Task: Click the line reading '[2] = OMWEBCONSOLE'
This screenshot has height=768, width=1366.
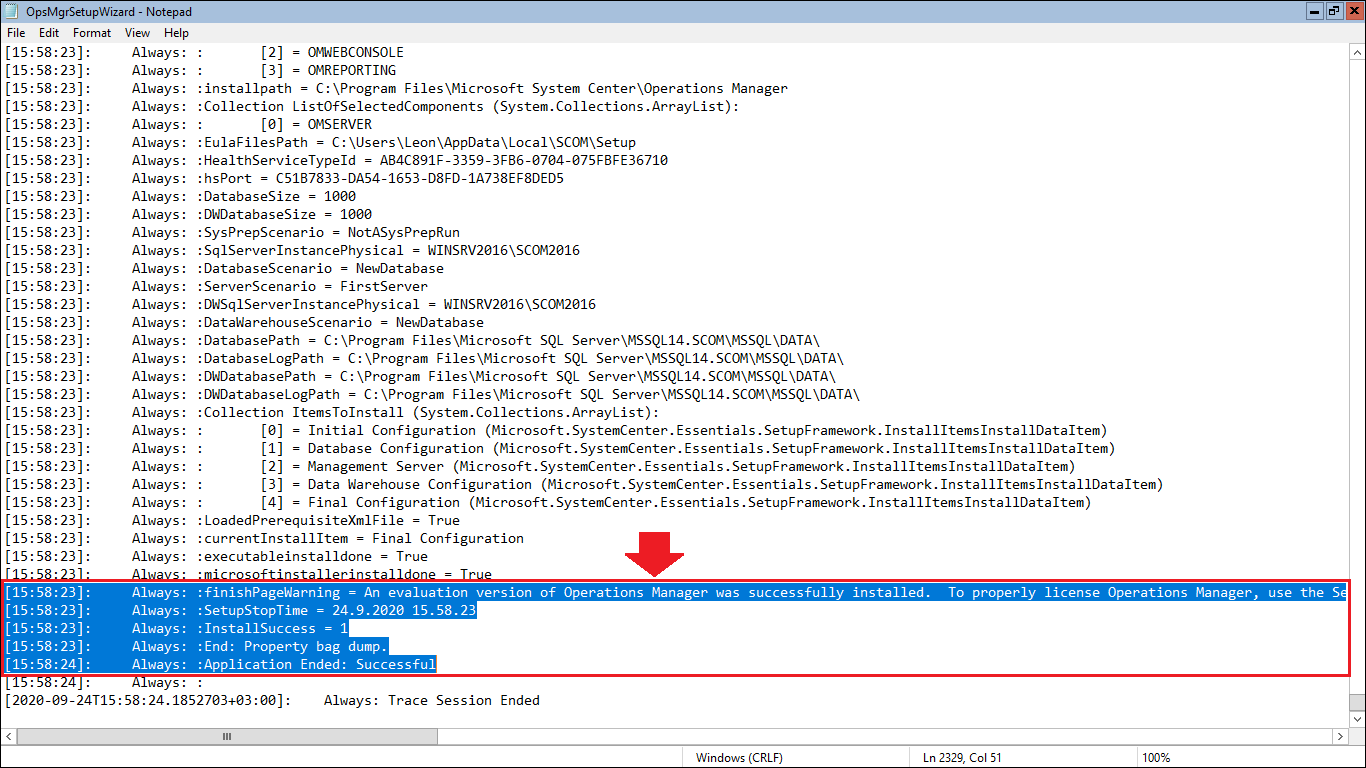Action: pyautogui.click(x=204, y=52)
